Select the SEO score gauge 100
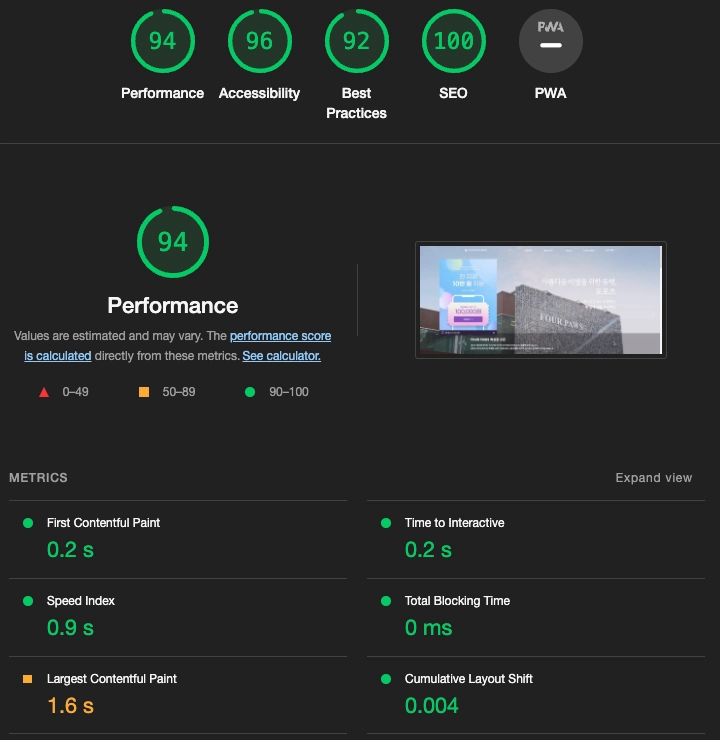The width and height of the screenshot is (720, 740). tap(453, 41)
